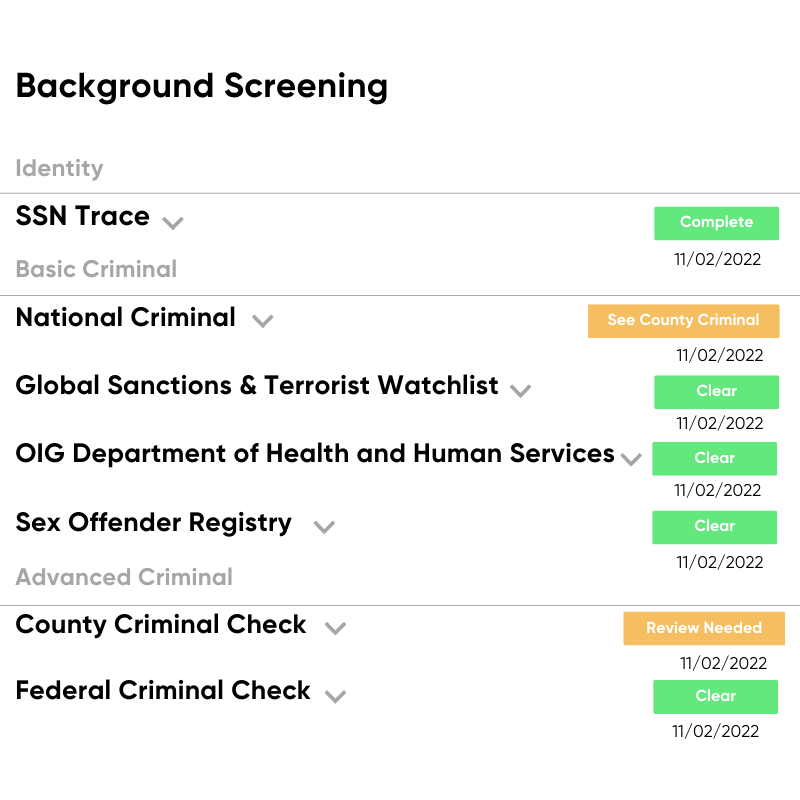Click the Complete status badge
Image resolution: width=800 pixels, height=800 pixels.
click(x=716, y=223)
